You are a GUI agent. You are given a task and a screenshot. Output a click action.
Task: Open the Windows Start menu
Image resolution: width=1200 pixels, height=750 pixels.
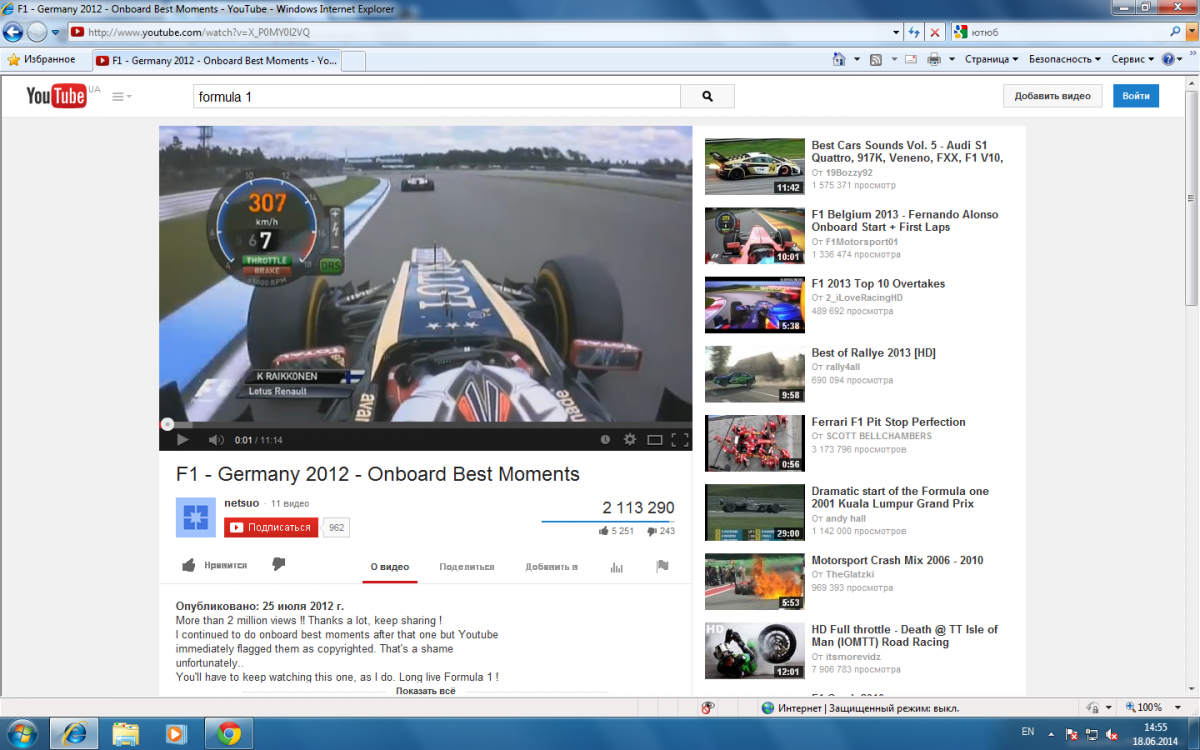pyautogui.click(x=21, y=732)
